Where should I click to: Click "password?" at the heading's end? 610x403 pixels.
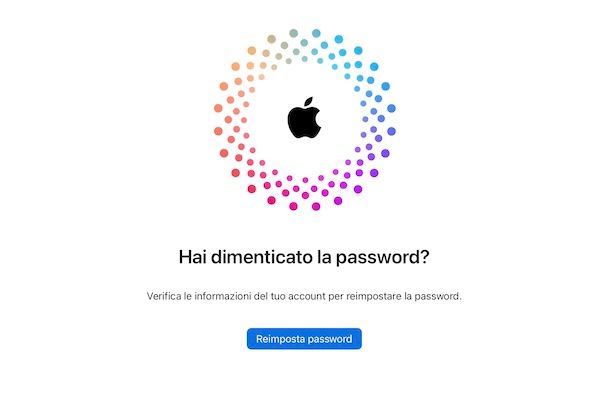point(383,258)
